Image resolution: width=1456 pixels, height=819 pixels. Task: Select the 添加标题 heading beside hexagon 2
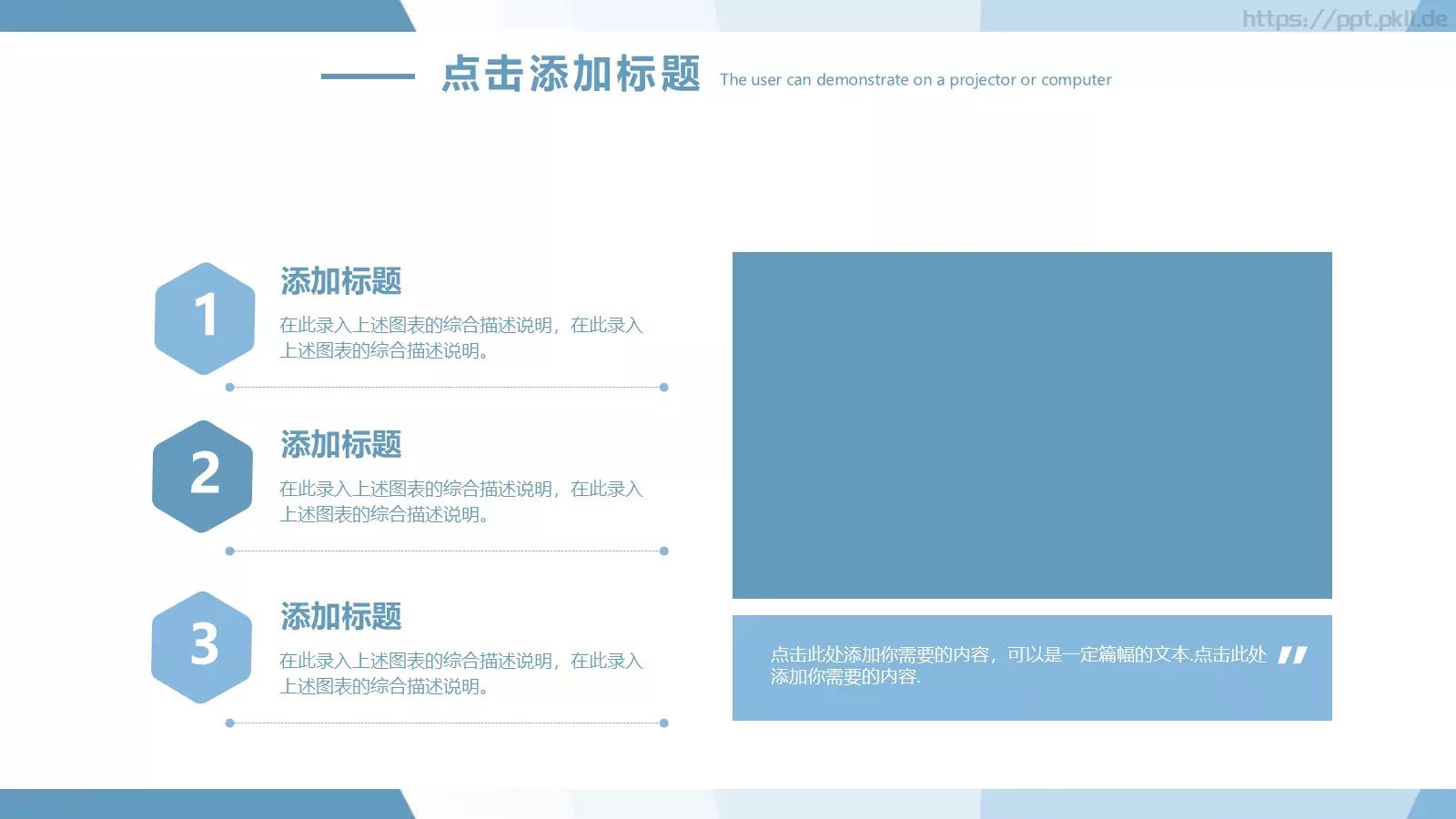click(x=341, y=445)
